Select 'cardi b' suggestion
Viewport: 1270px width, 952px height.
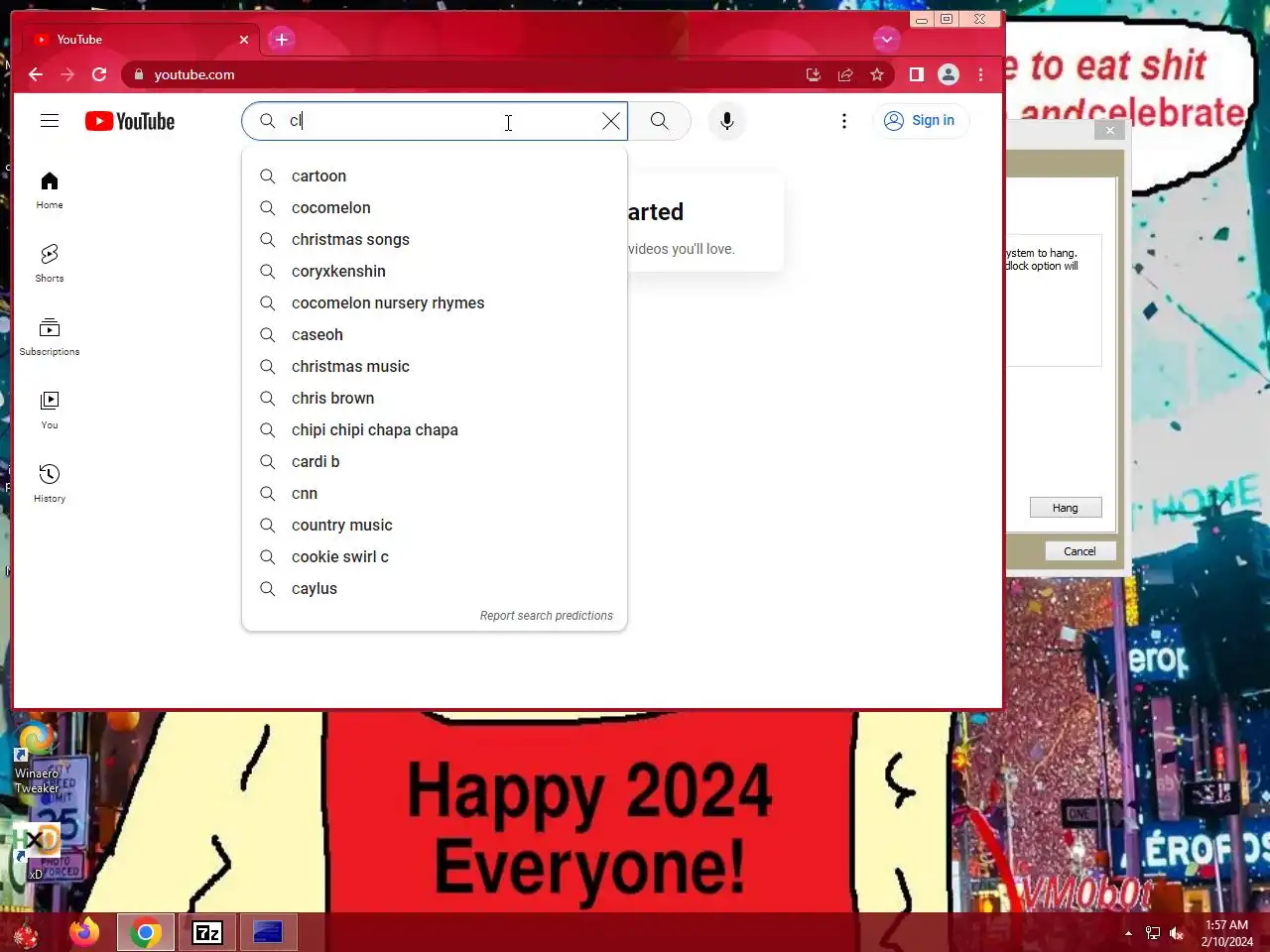(x=435, y=461)
